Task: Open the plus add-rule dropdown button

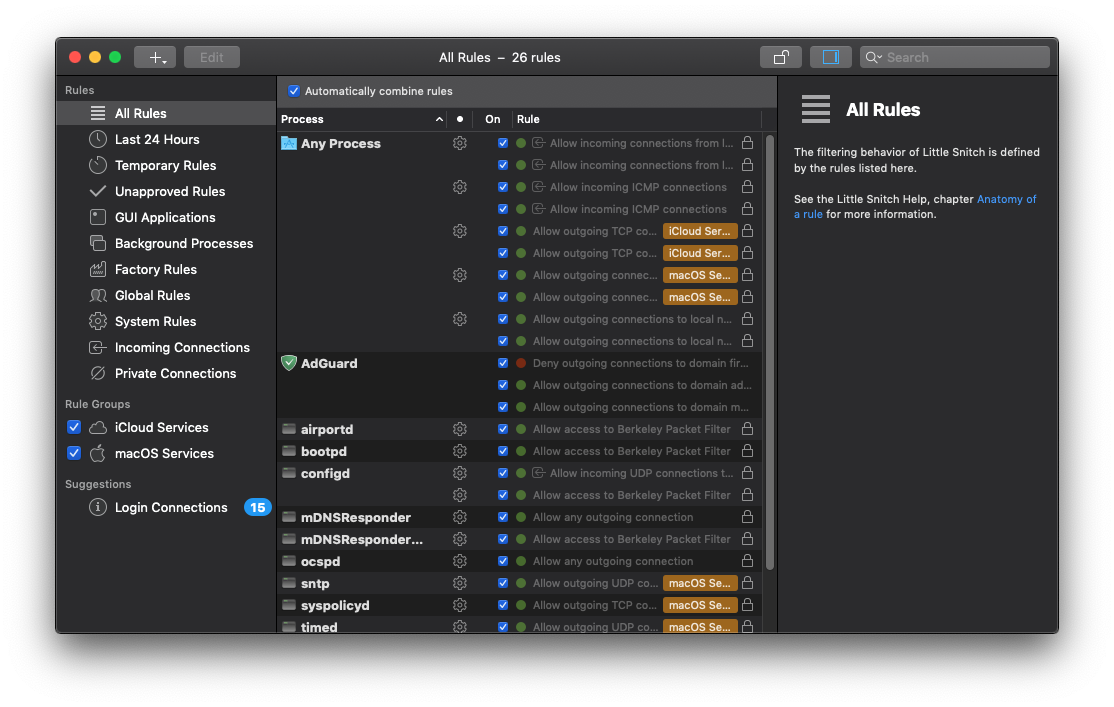Action: click(155, 57)
